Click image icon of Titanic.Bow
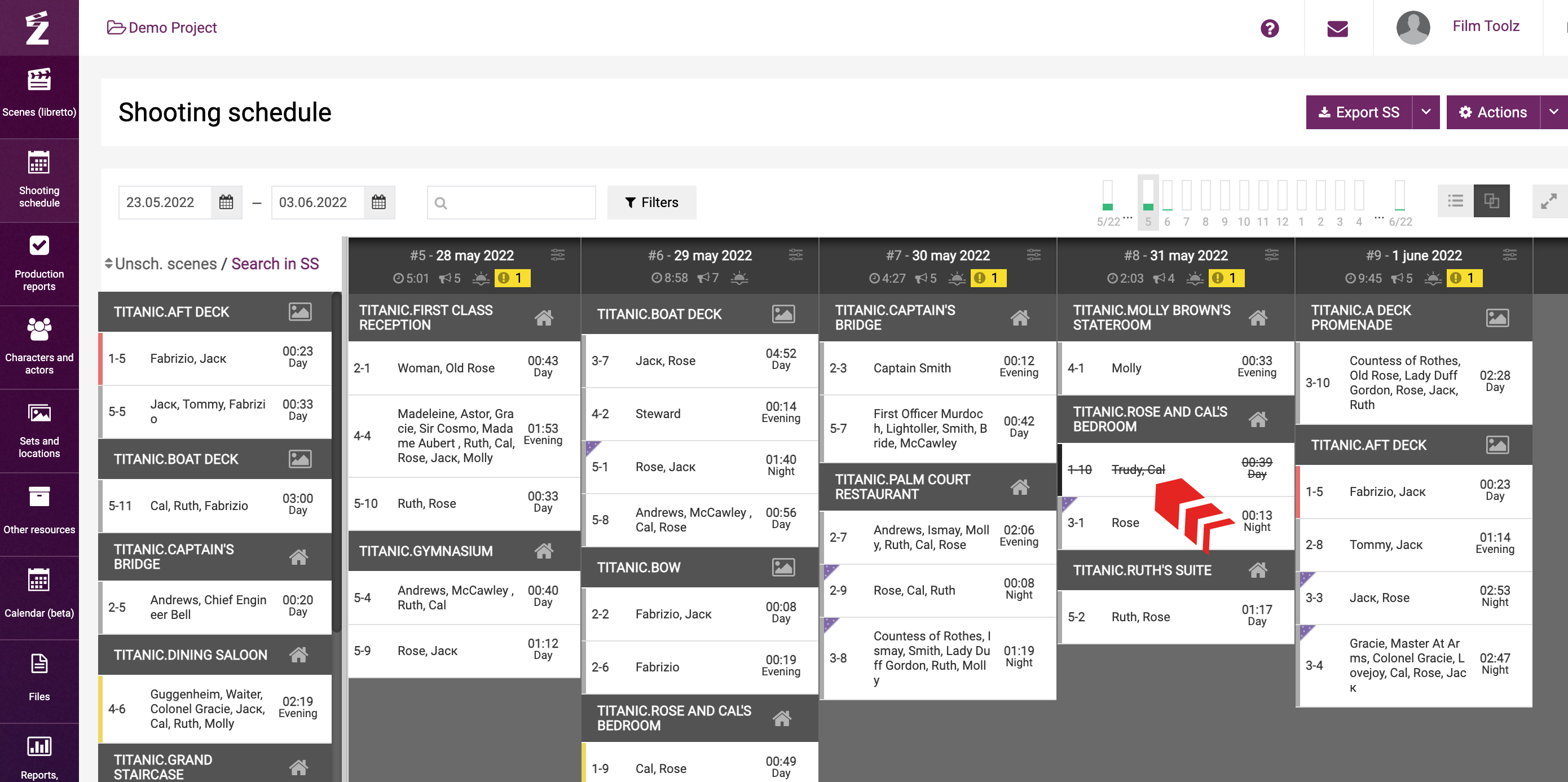The image size is (1568, 782). (783, 567)
